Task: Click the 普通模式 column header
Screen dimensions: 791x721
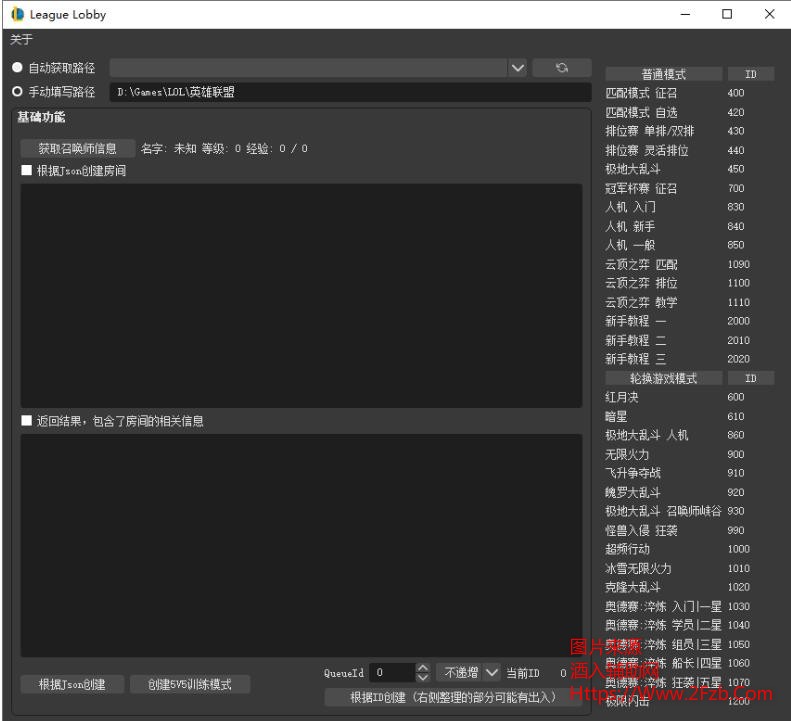Action: [x=664, y=74]
